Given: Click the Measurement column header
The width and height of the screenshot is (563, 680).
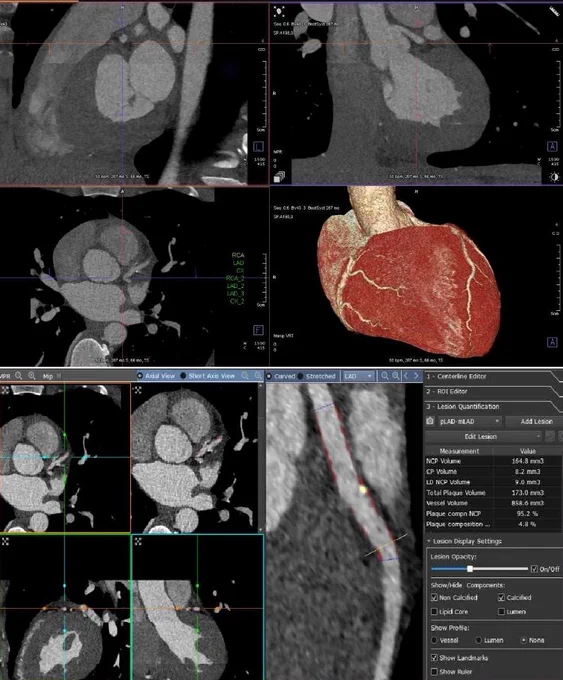Looking at the screenshot, I should (x=459, y=451).
